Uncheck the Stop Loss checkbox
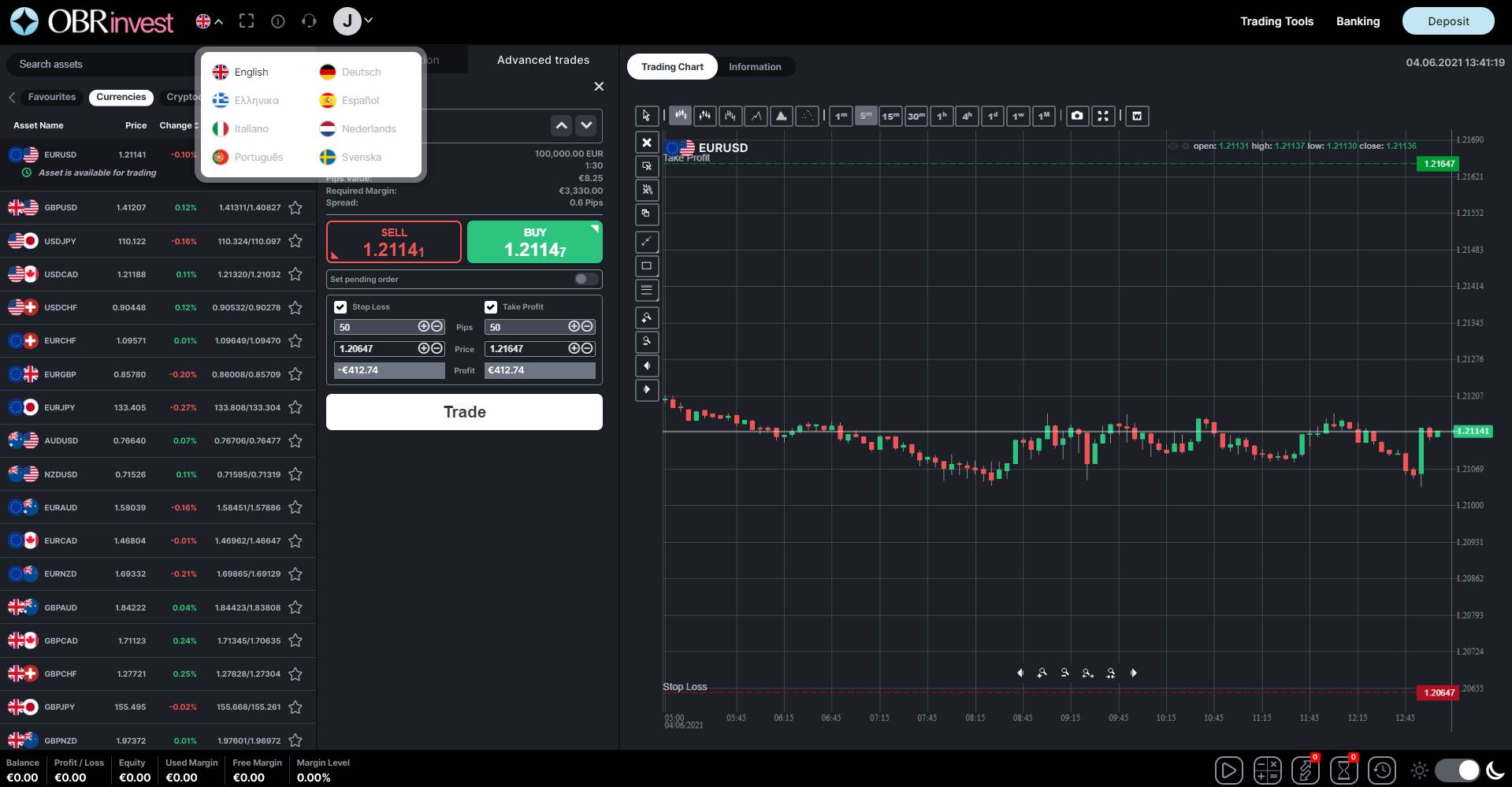The image size is (1512, 787). (x=340, y=306)
